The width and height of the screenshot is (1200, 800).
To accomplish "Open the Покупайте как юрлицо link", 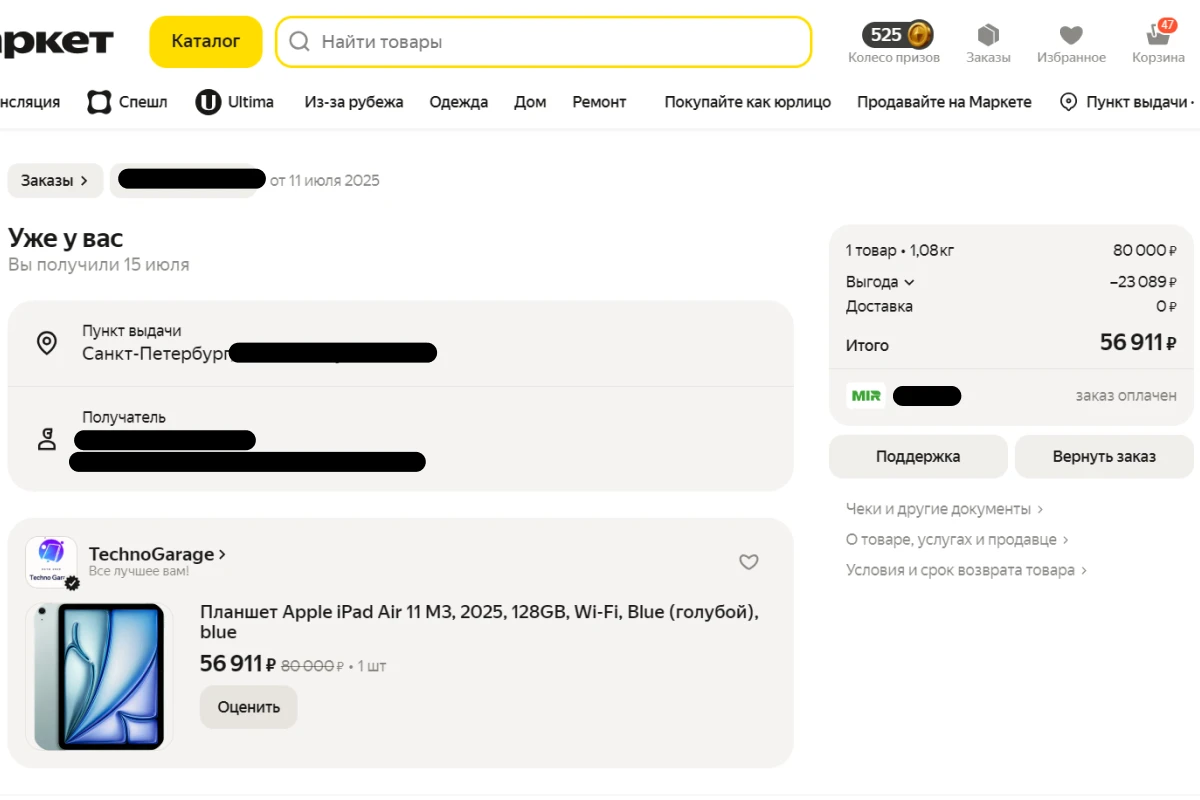I will coord(748,102).
